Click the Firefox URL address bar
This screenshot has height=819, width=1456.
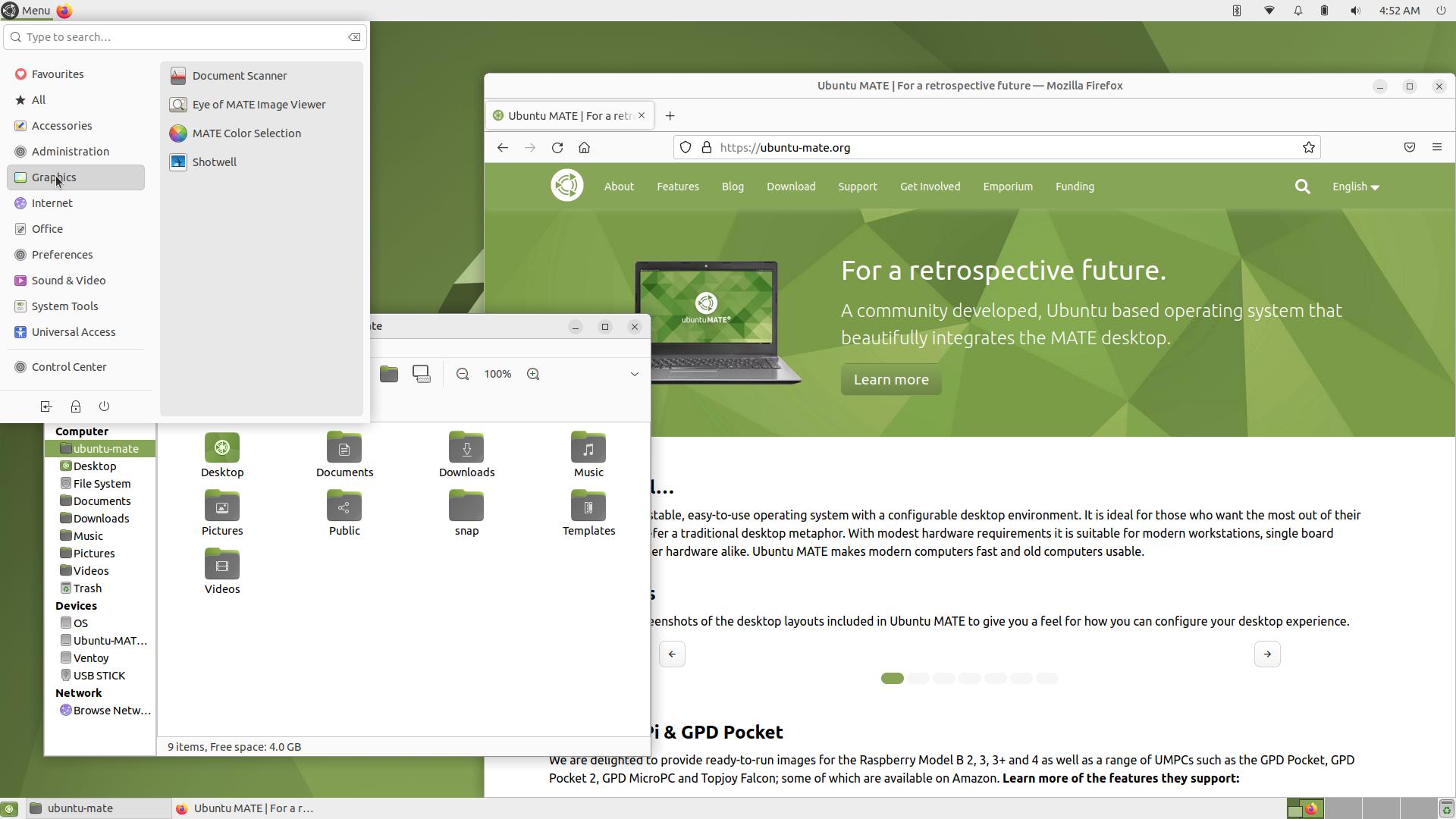[x=997, y=148]
